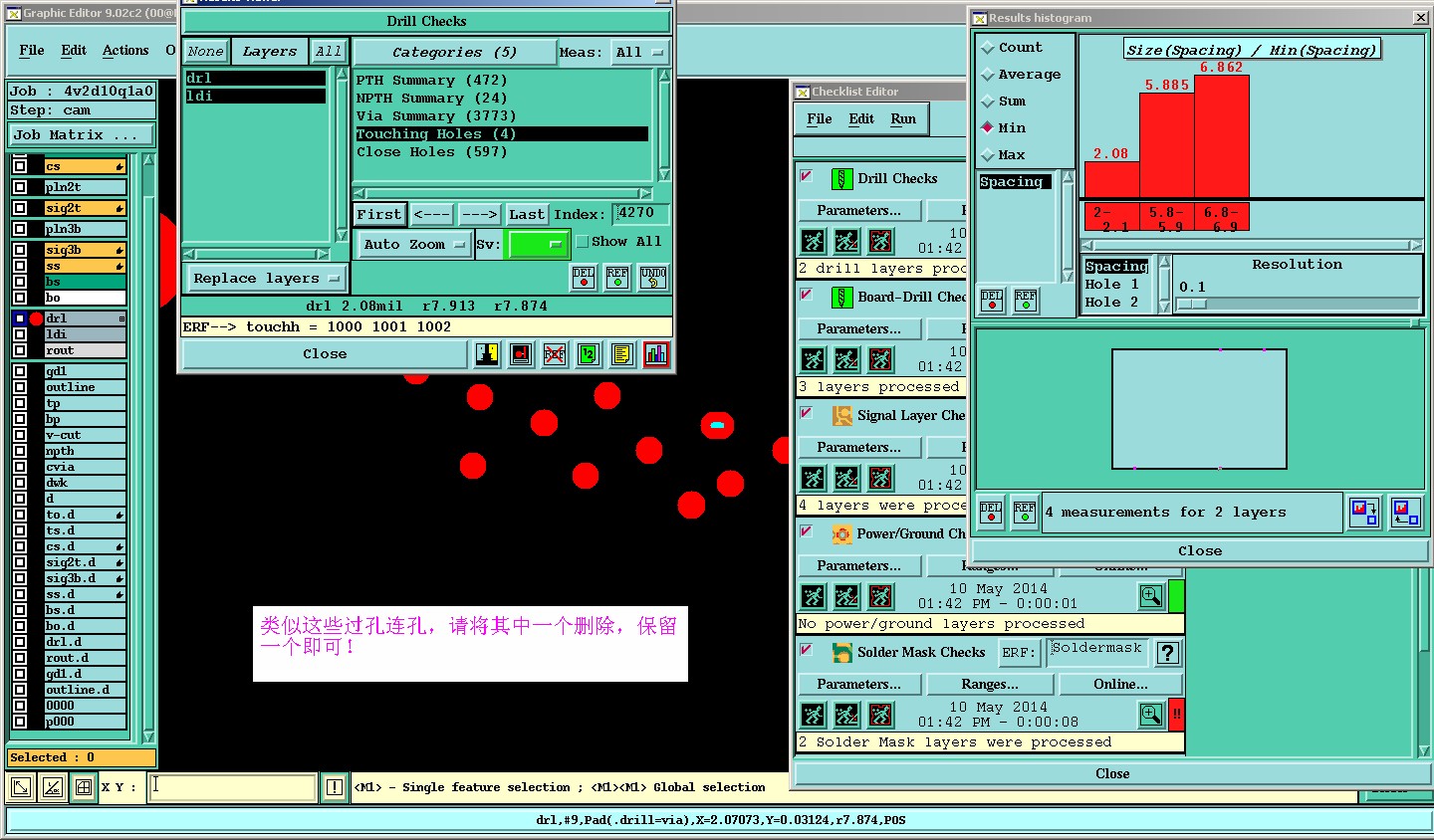Click the leftmost icon in bottom-left toolbar
1434x840 pixels.
click(x=20, y=787)
